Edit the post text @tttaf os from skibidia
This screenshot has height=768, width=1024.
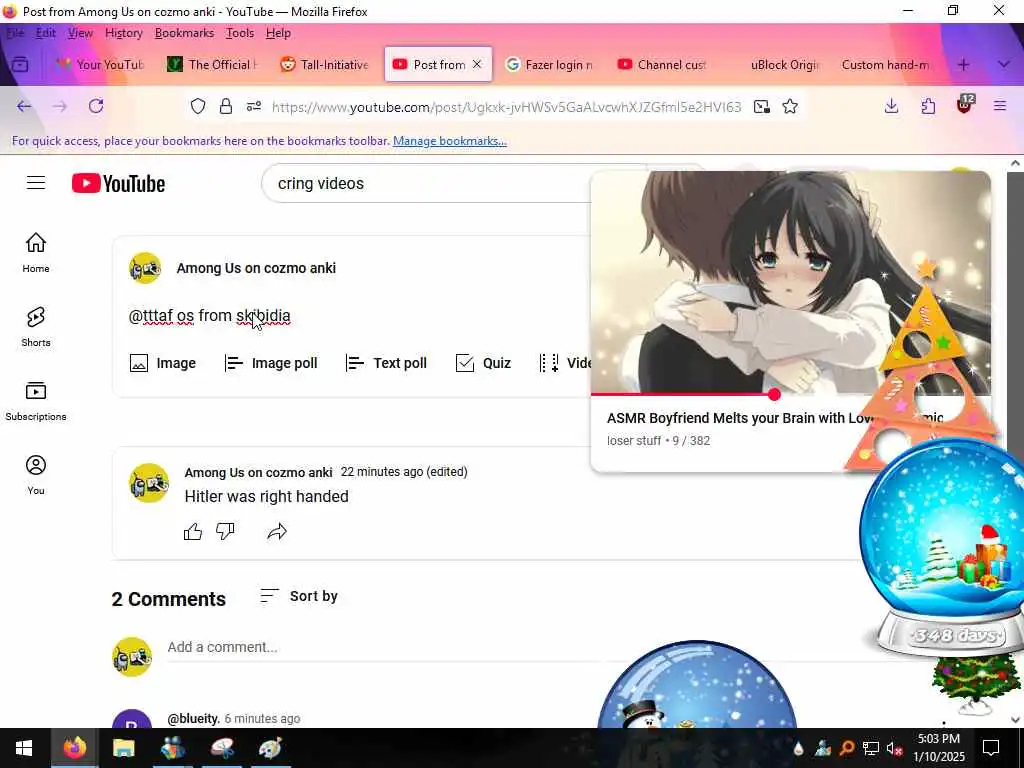[210, 315]
